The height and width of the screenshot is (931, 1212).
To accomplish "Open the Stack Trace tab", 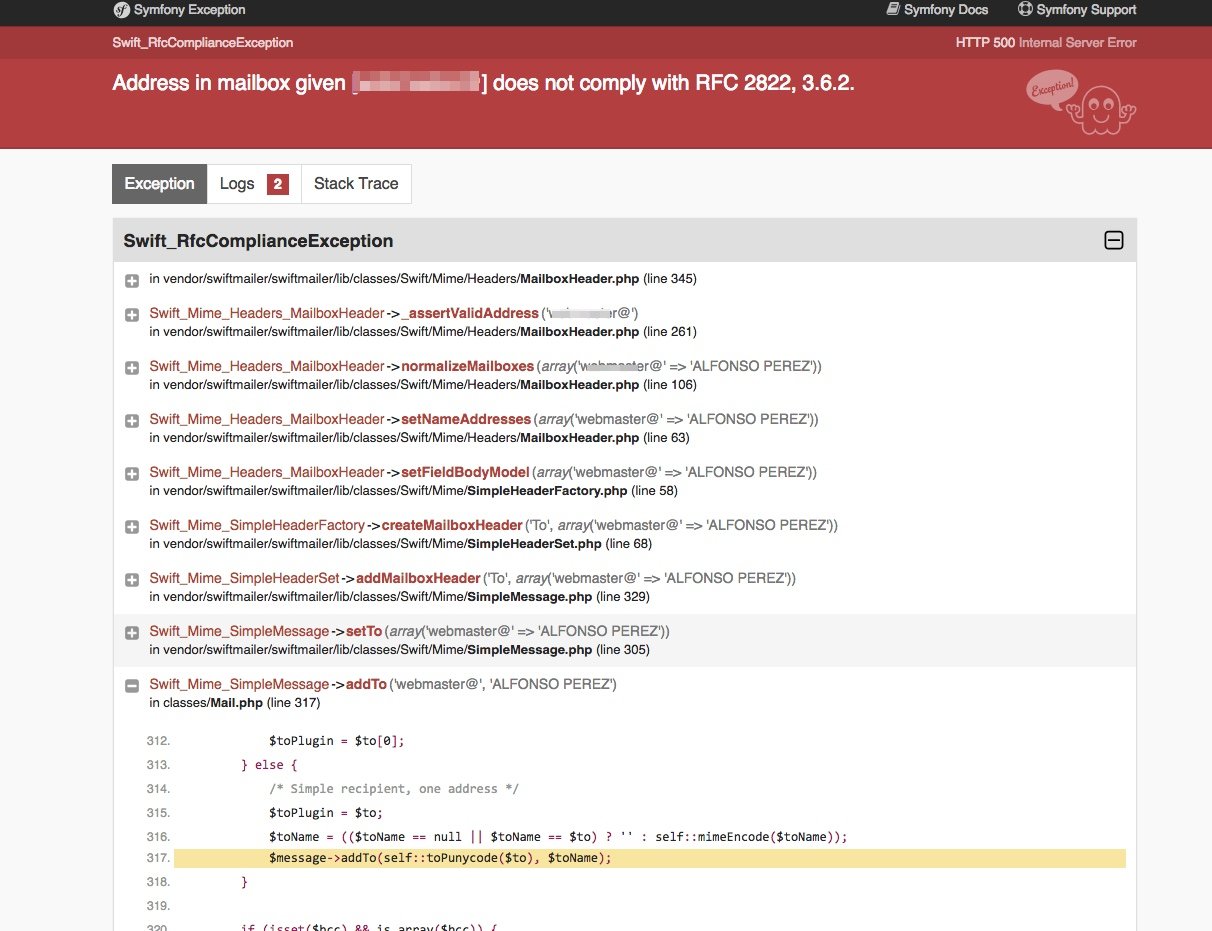I will (x=356, y=184).
